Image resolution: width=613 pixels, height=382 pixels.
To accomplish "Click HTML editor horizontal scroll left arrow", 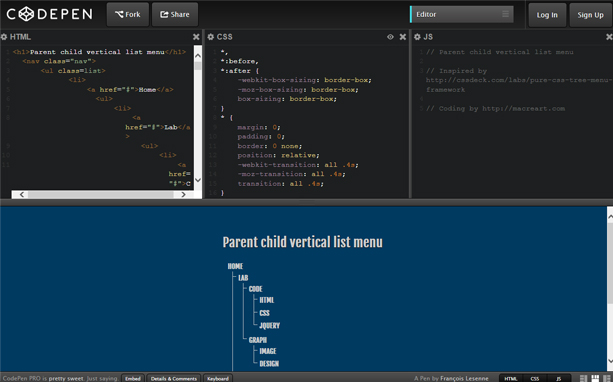I will (22, 194).
